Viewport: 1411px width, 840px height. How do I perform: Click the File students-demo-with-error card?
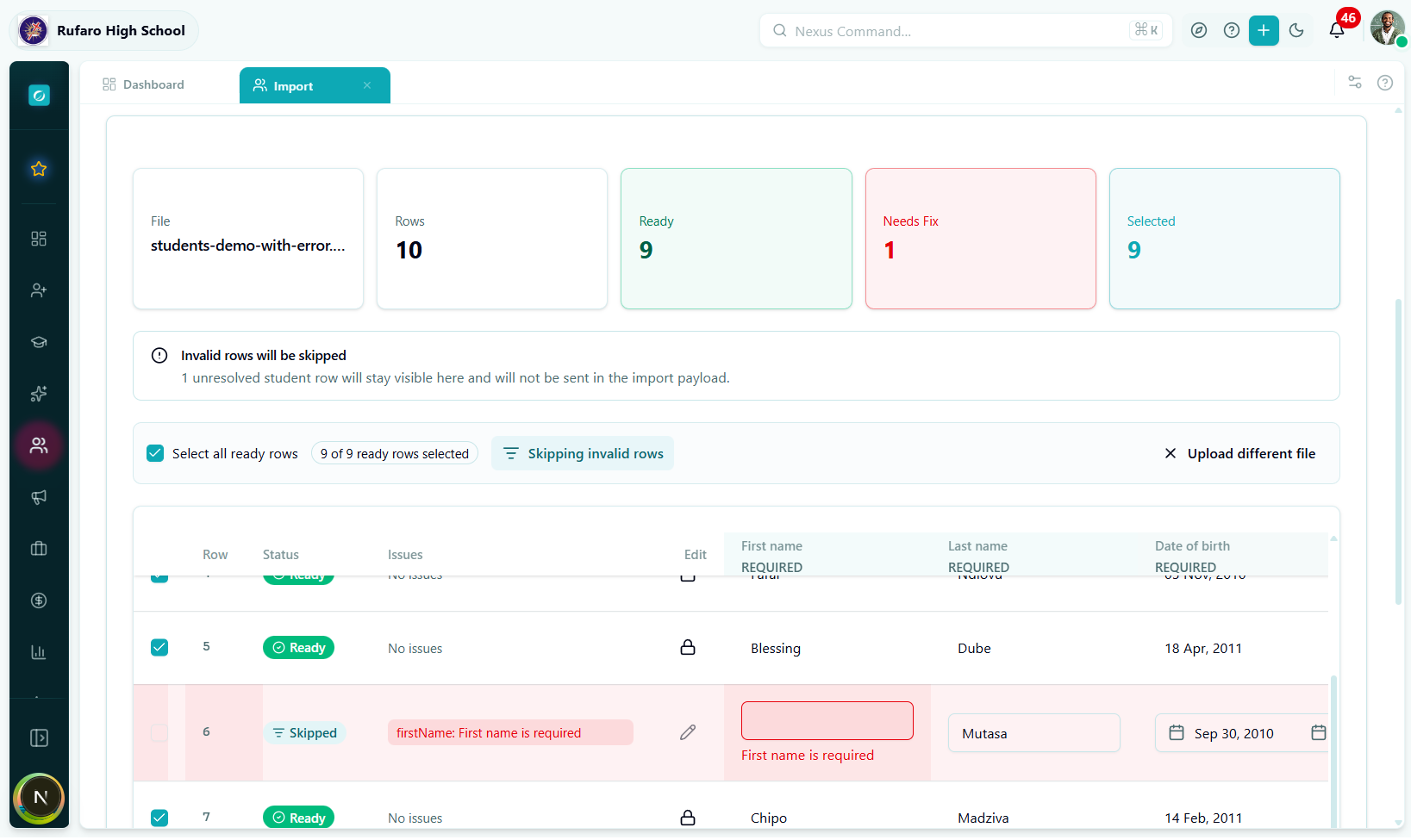point(248,239)
